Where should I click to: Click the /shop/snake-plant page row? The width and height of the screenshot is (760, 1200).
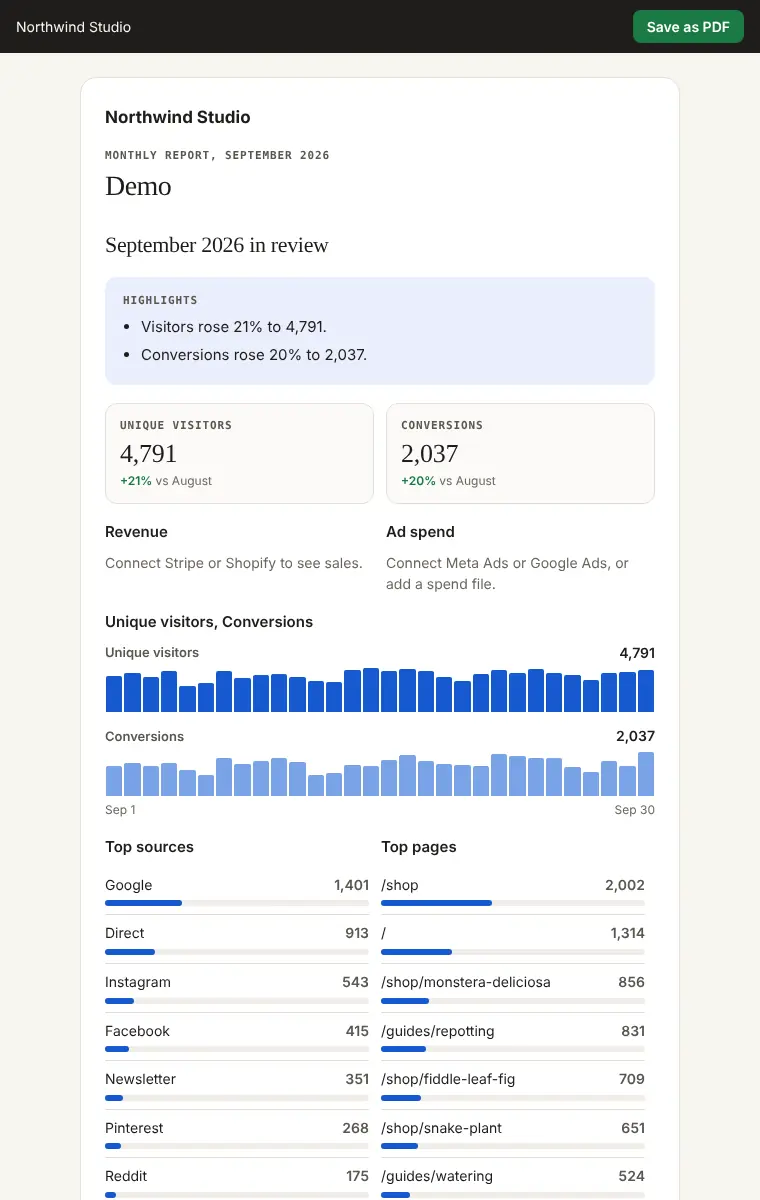pyautogui.click(x=513, y=1134)
